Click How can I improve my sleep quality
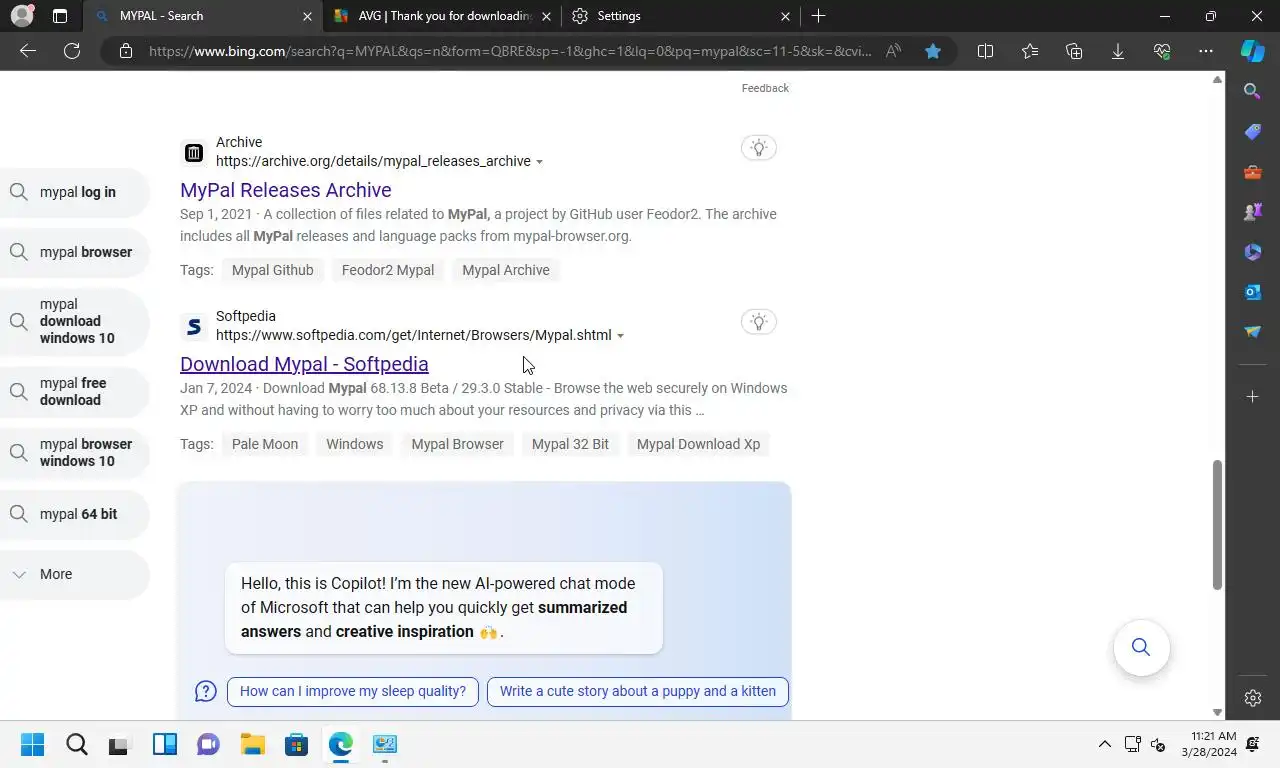 [x=353, y=691]
